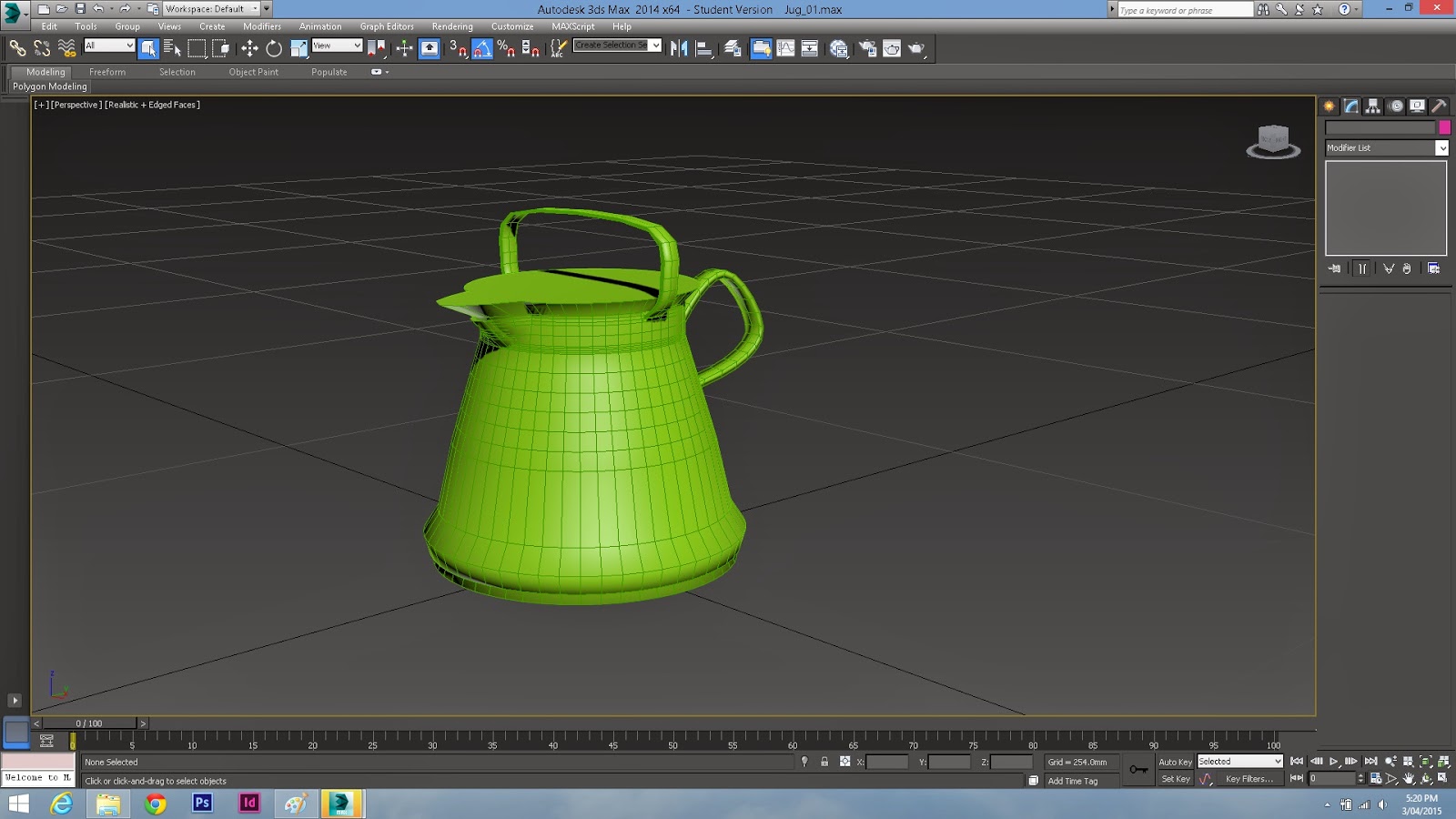Launch Photoshop from the Windows taskbar
The width and height of the screenshot is (1456, 819).
pyautogui.click(x=202, y=803)
